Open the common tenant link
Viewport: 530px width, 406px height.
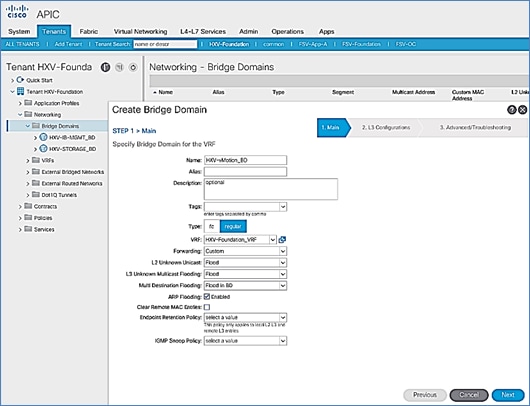(x=273, y=44)
